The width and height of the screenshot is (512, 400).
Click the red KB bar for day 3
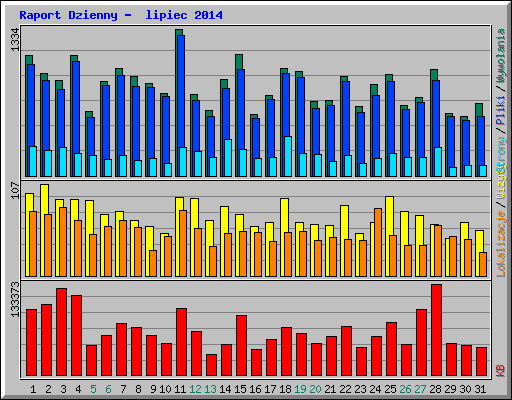point(61,332)
